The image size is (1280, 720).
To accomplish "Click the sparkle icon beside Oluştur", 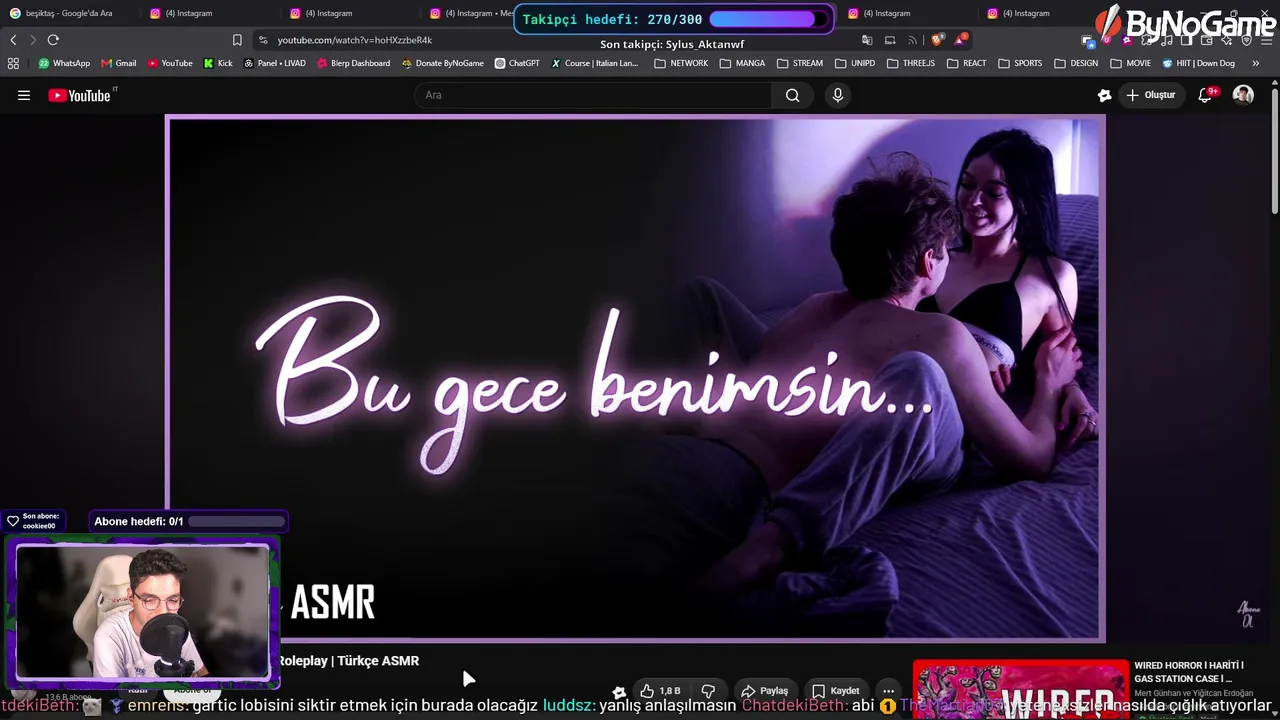I will point(1104,95).
